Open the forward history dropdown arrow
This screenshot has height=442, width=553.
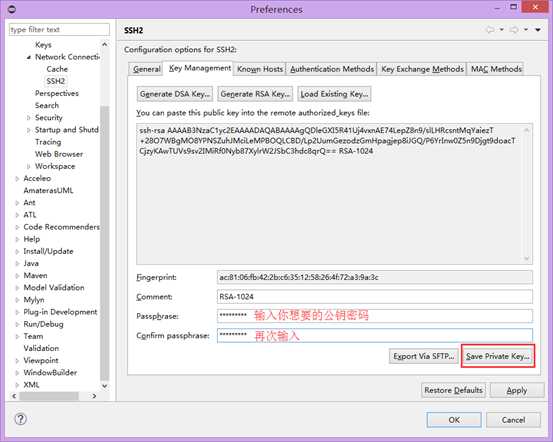[526, 30]
